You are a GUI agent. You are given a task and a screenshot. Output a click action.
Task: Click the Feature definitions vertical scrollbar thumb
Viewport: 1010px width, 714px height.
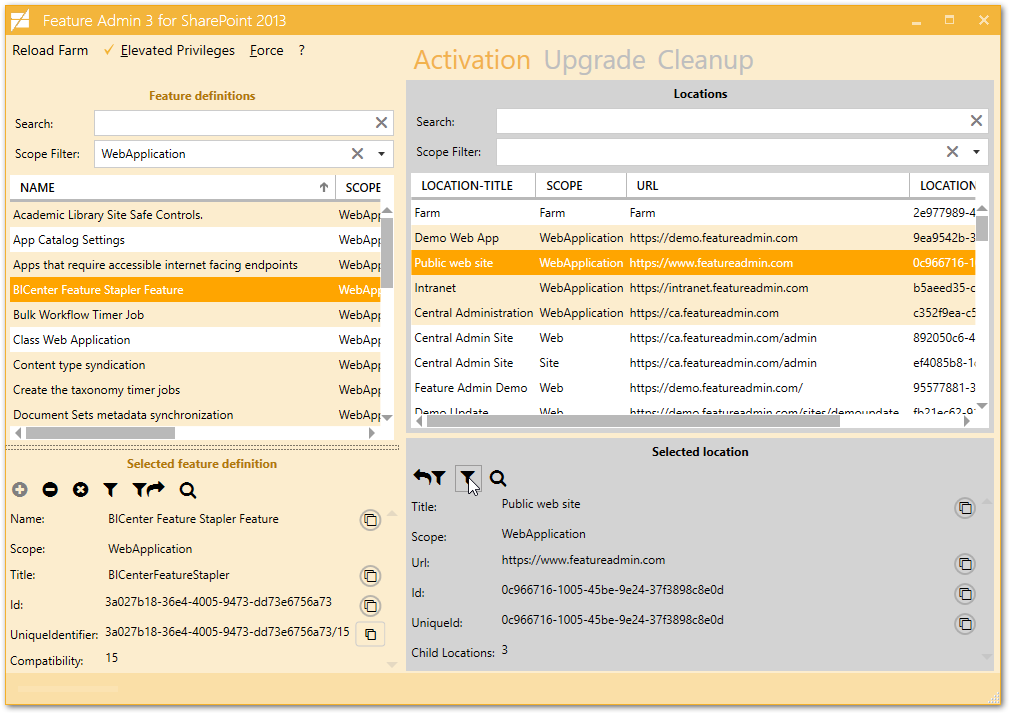(x=387, y=253)
